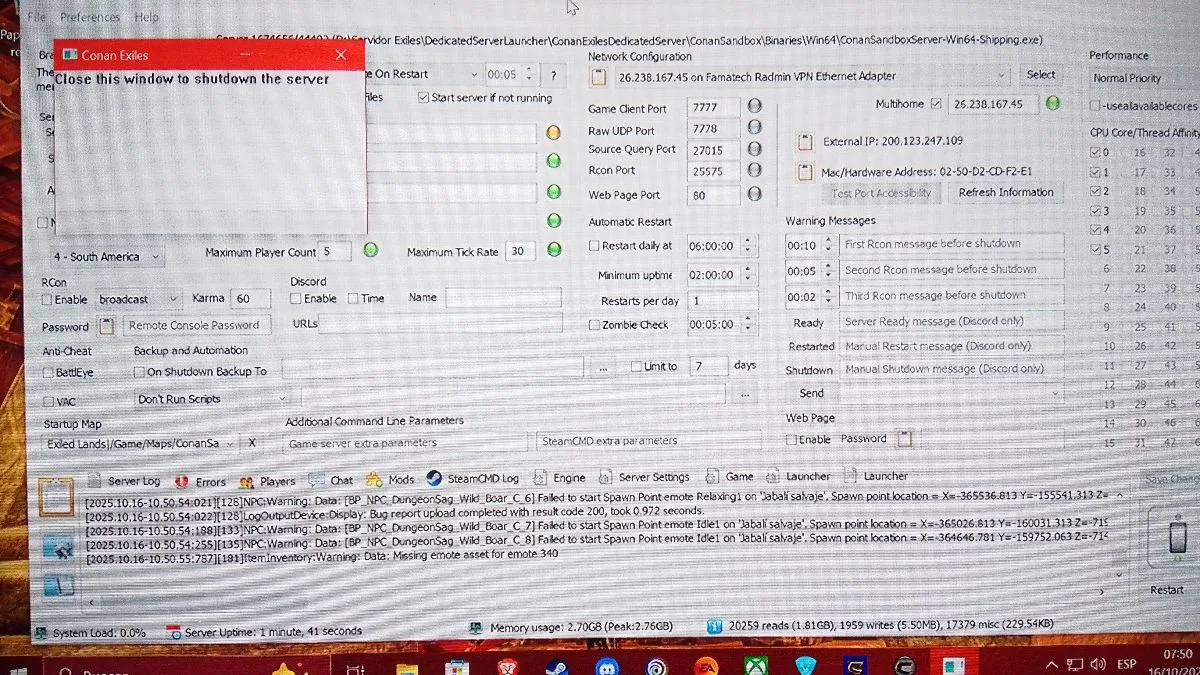Click the clipboard icon beside Web Page Password
Screen dimensions: 1200x675
[x=904, y=438]
